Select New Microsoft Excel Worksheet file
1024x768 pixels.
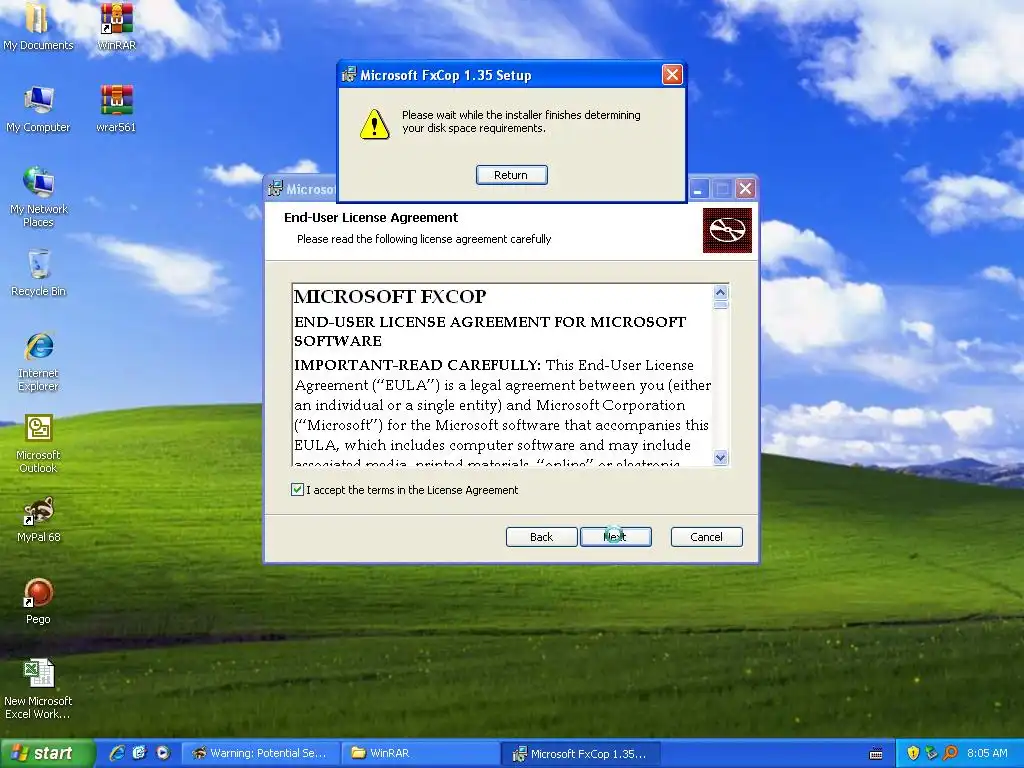(x=38, y=689)
